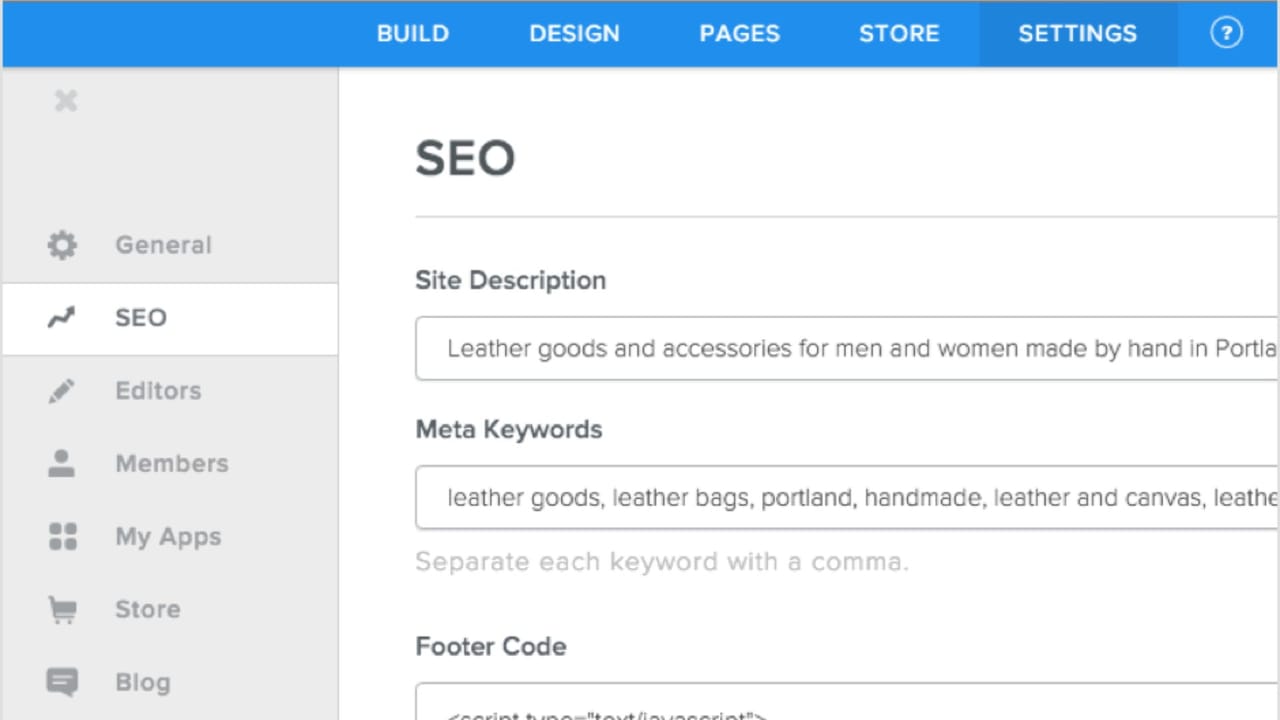Viewport: 1280px width, 720px height.
Task: Switch to the BUILD tab
Action: [x=413, y=33]
